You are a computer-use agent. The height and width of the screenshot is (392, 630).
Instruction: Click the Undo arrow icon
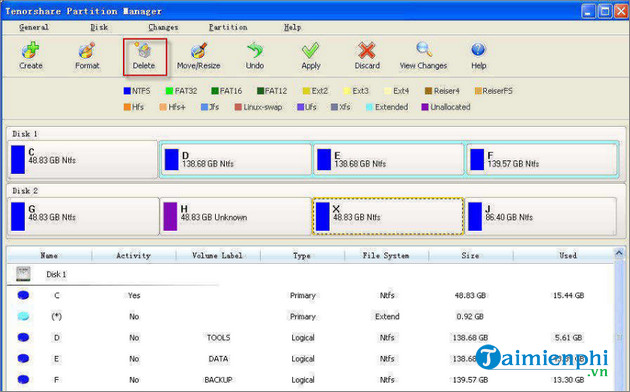(x=255, y=50)
